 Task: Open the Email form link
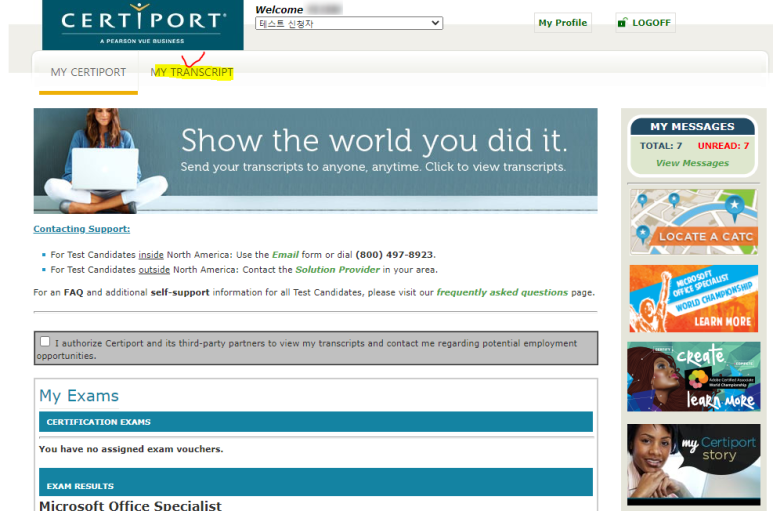[285, 255]
